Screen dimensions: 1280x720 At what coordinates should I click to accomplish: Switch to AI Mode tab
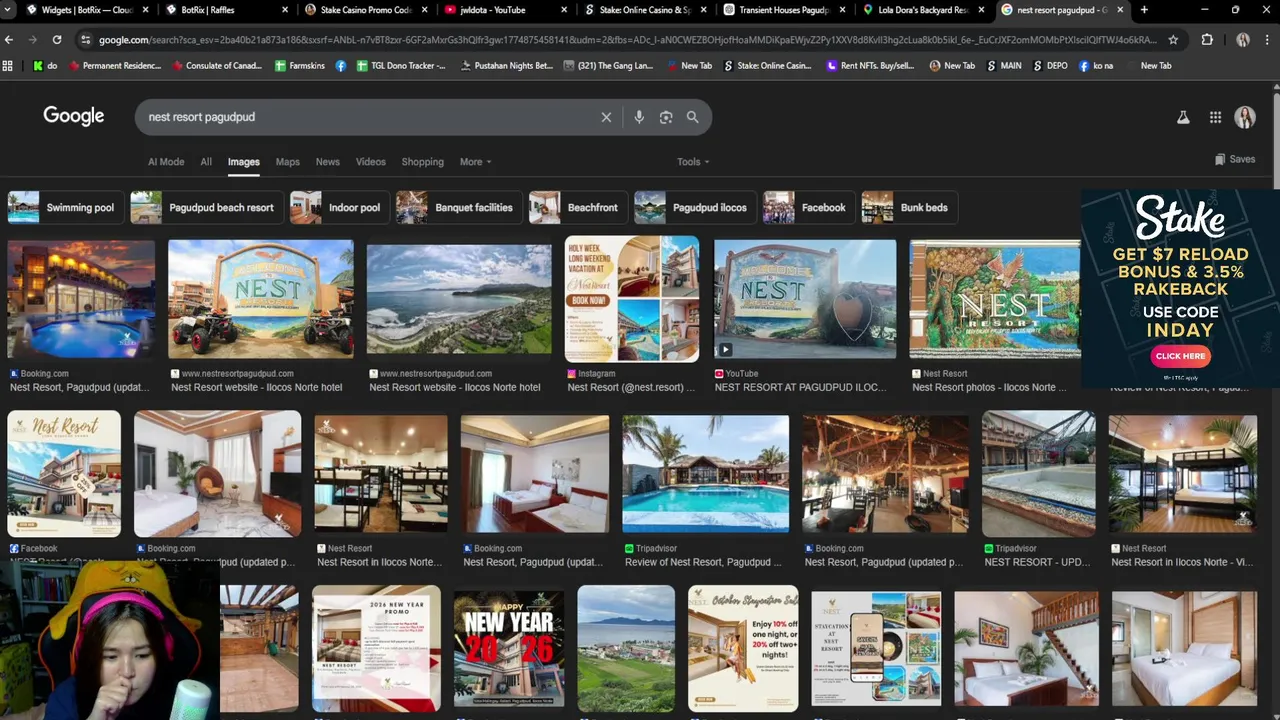click(x=166, y=162)
